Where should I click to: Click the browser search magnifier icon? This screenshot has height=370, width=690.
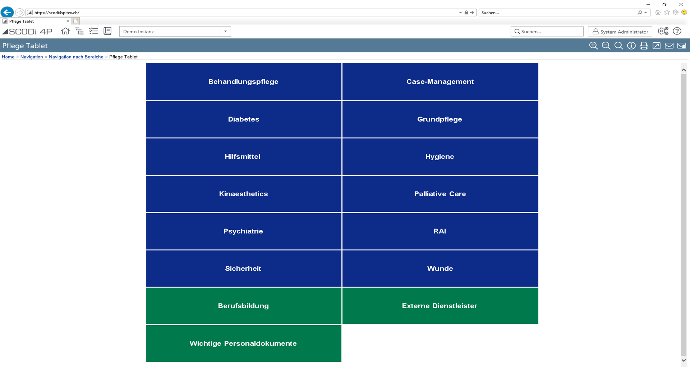coord(640,13)
